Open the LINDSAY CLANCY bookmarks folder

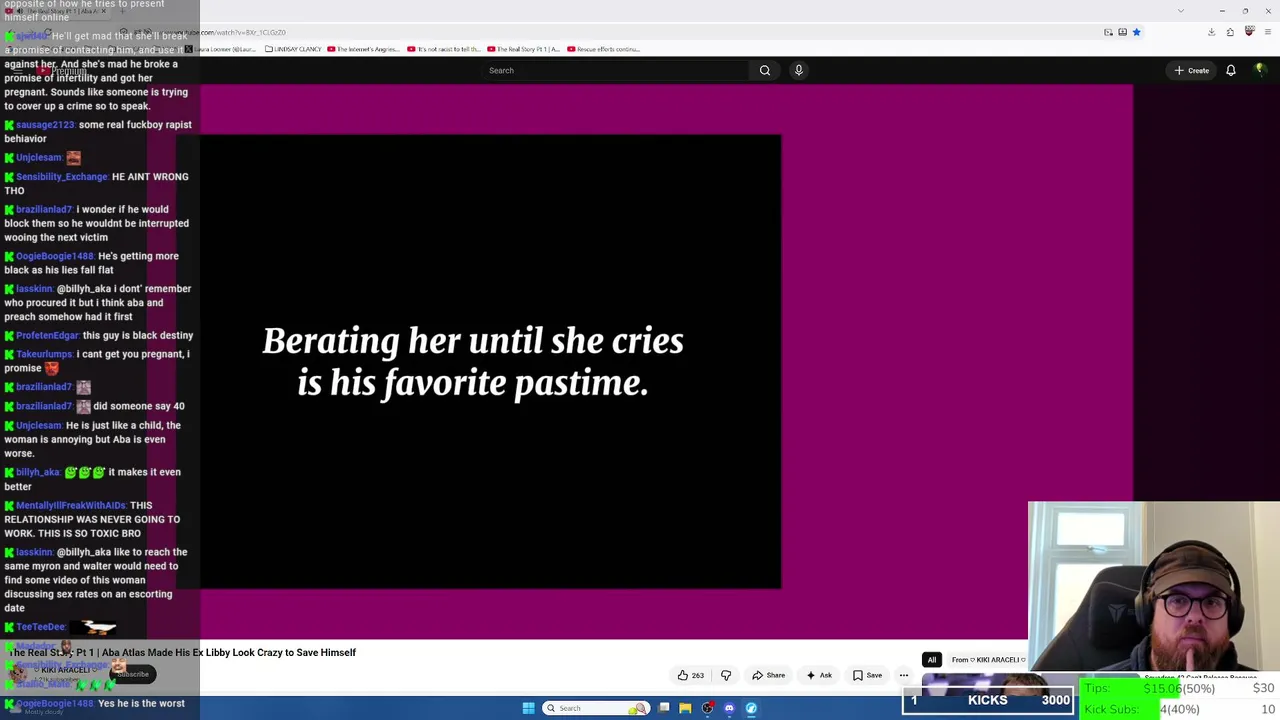tap(293, 49)
